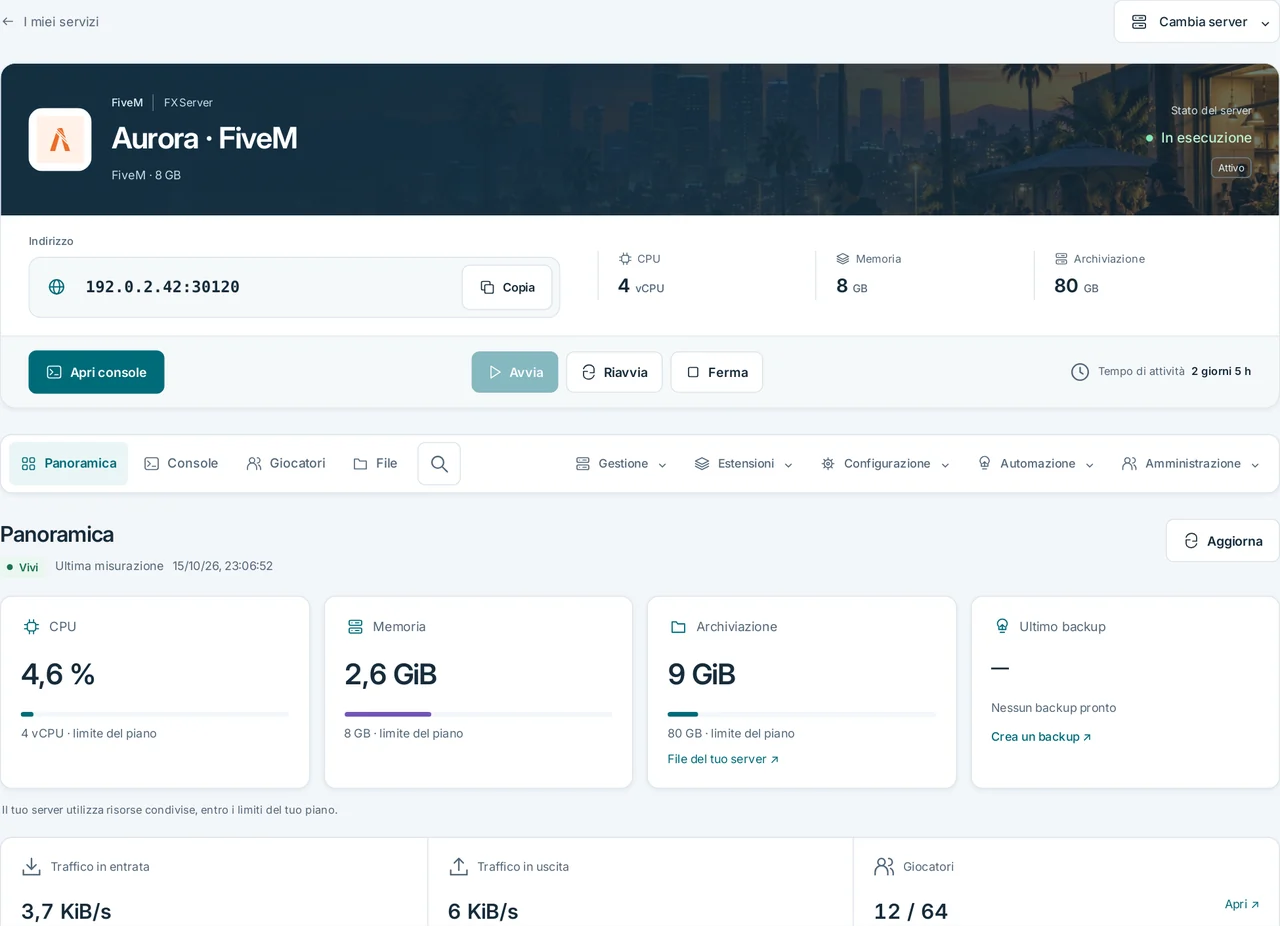The width and height of the screenshot is (1280, 926).
Task: Open the Crea un backup link
Action: [x=1041, y=737]
